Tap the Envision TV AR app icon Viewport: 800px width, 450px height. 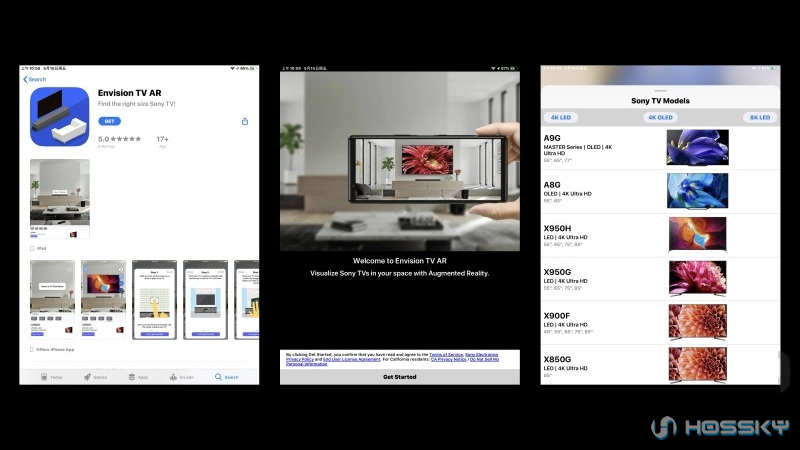[x=60, y=116]
